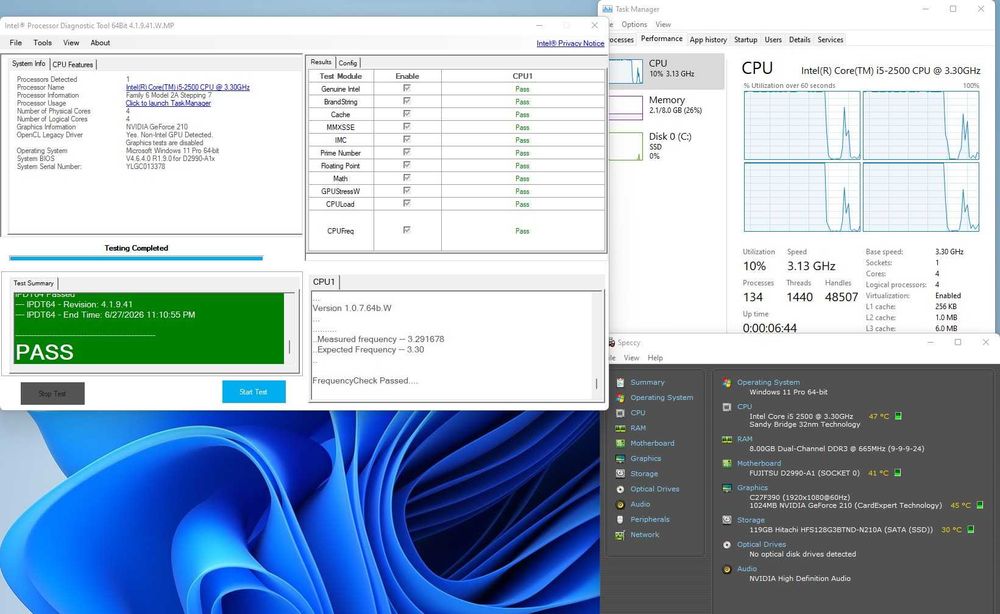
Task: Click Motherboard section icon in Speccy summary
Action: 726,464
